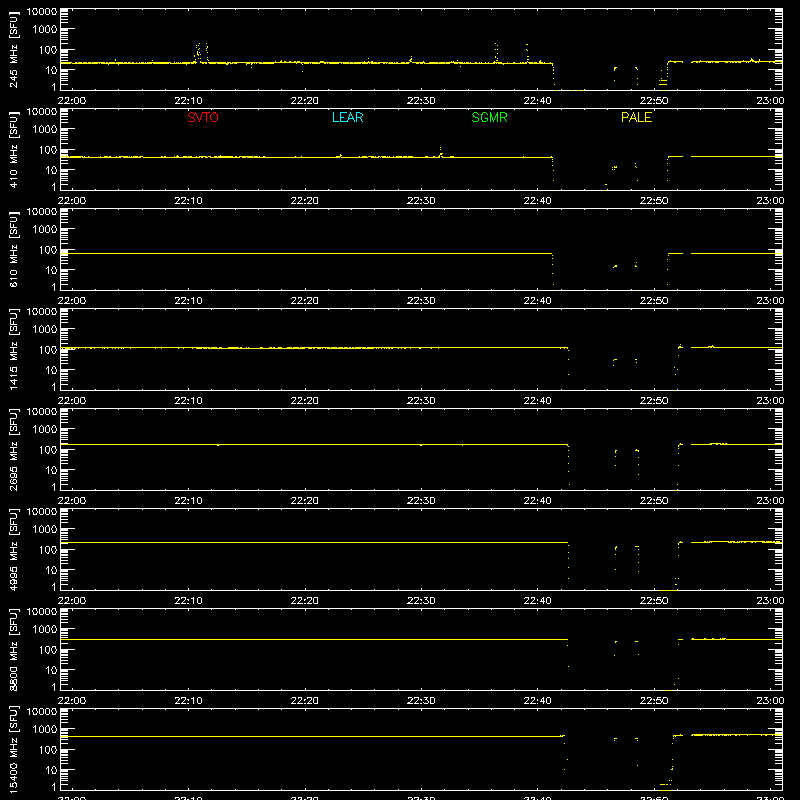
Task: Click the green SGMR station label
Action: point(489,117)
